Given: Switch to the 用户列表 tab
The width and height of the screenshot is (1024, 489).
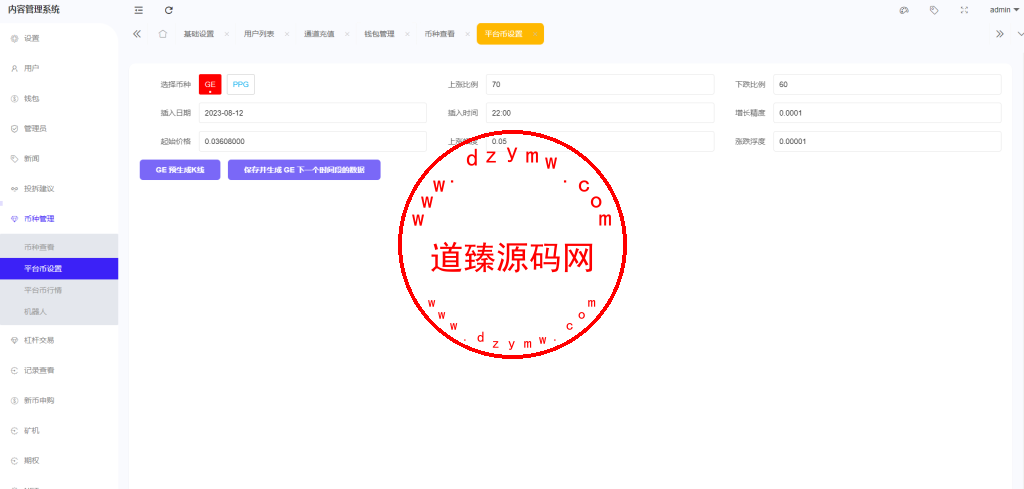Looking at the screenshot, I should [x=259, y=34].
